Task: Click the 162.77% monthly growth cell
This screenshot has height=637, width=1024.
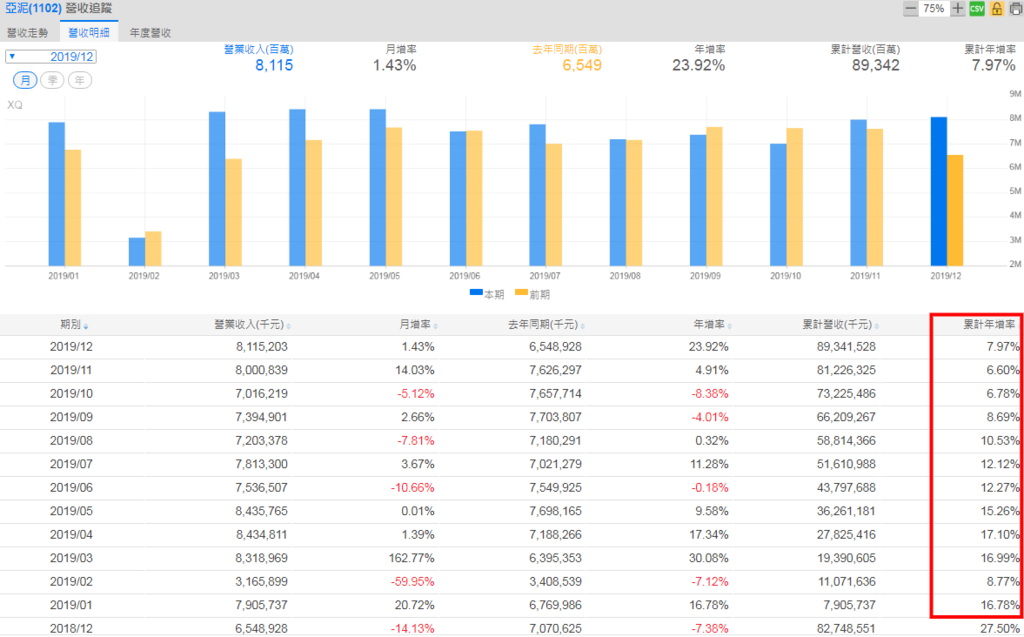Action: [x=411, y=559]
